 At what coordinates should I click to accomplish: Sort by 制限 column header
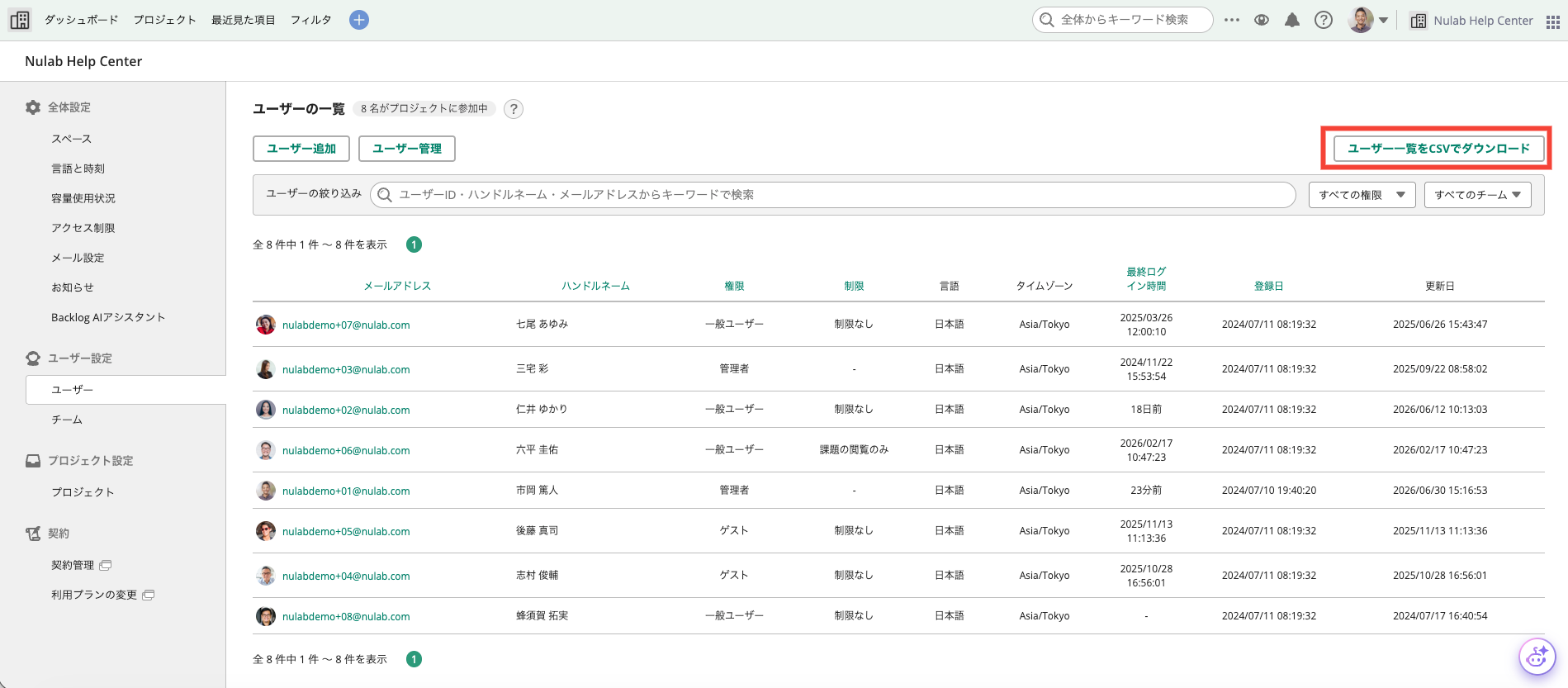tap(854, 286)
